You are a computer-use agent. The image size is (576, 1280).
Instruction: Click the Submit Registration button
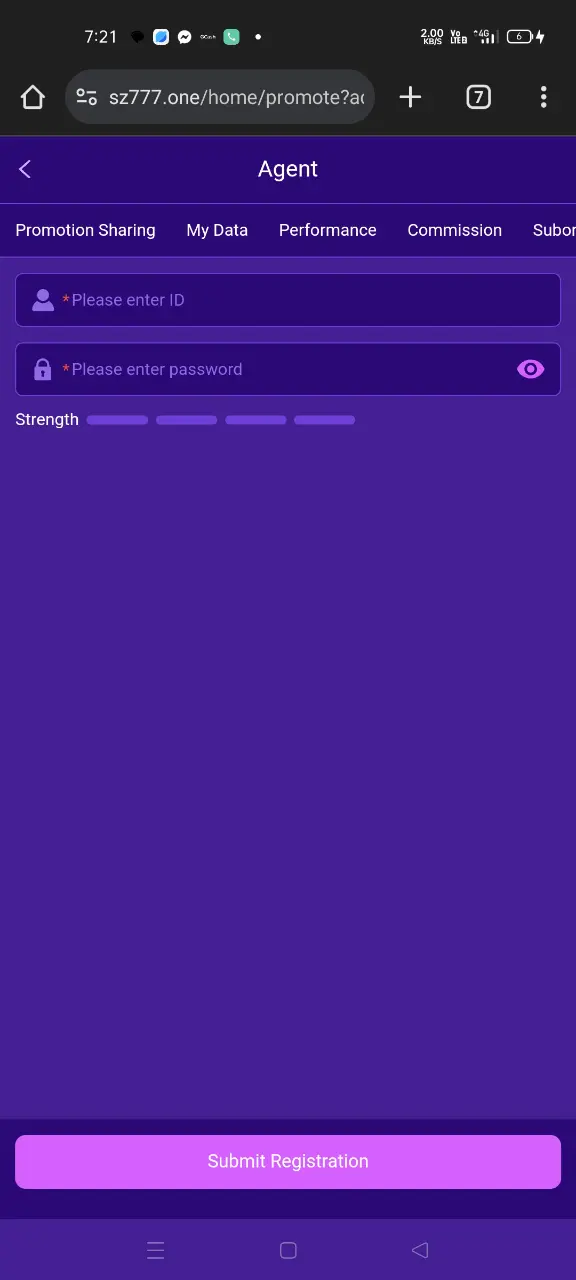click(x=288, y=1161)
